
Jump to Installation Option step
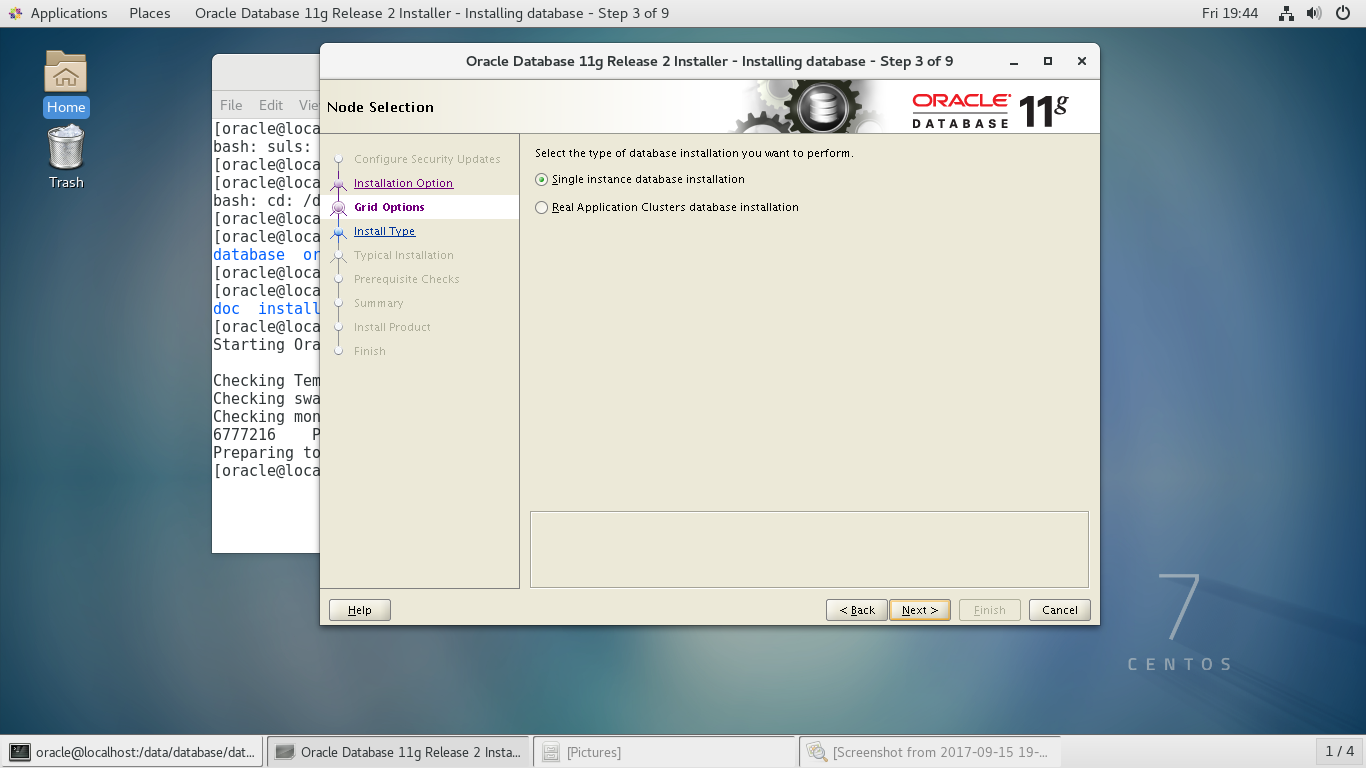(403, 183)
